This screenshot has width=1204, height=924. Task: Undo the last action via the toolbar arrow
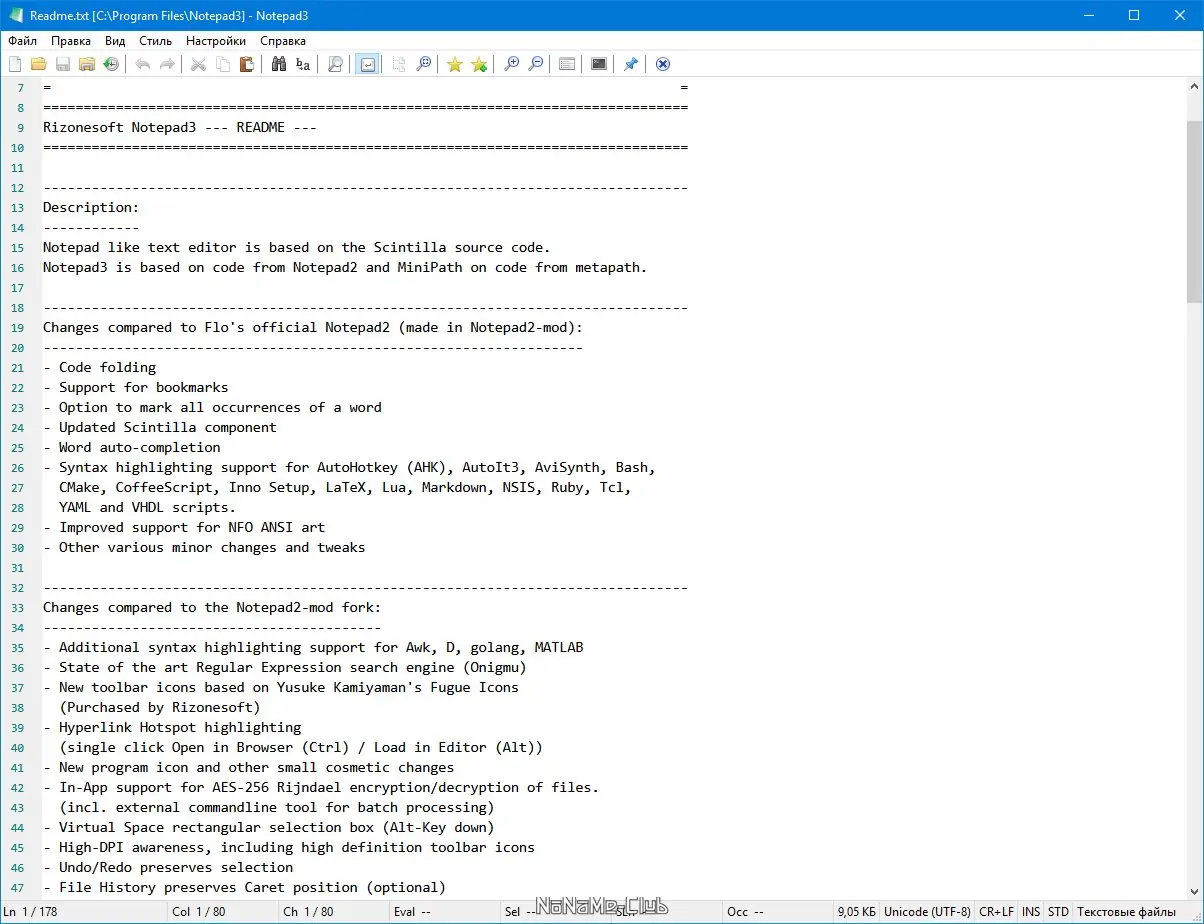pos(143,64)
